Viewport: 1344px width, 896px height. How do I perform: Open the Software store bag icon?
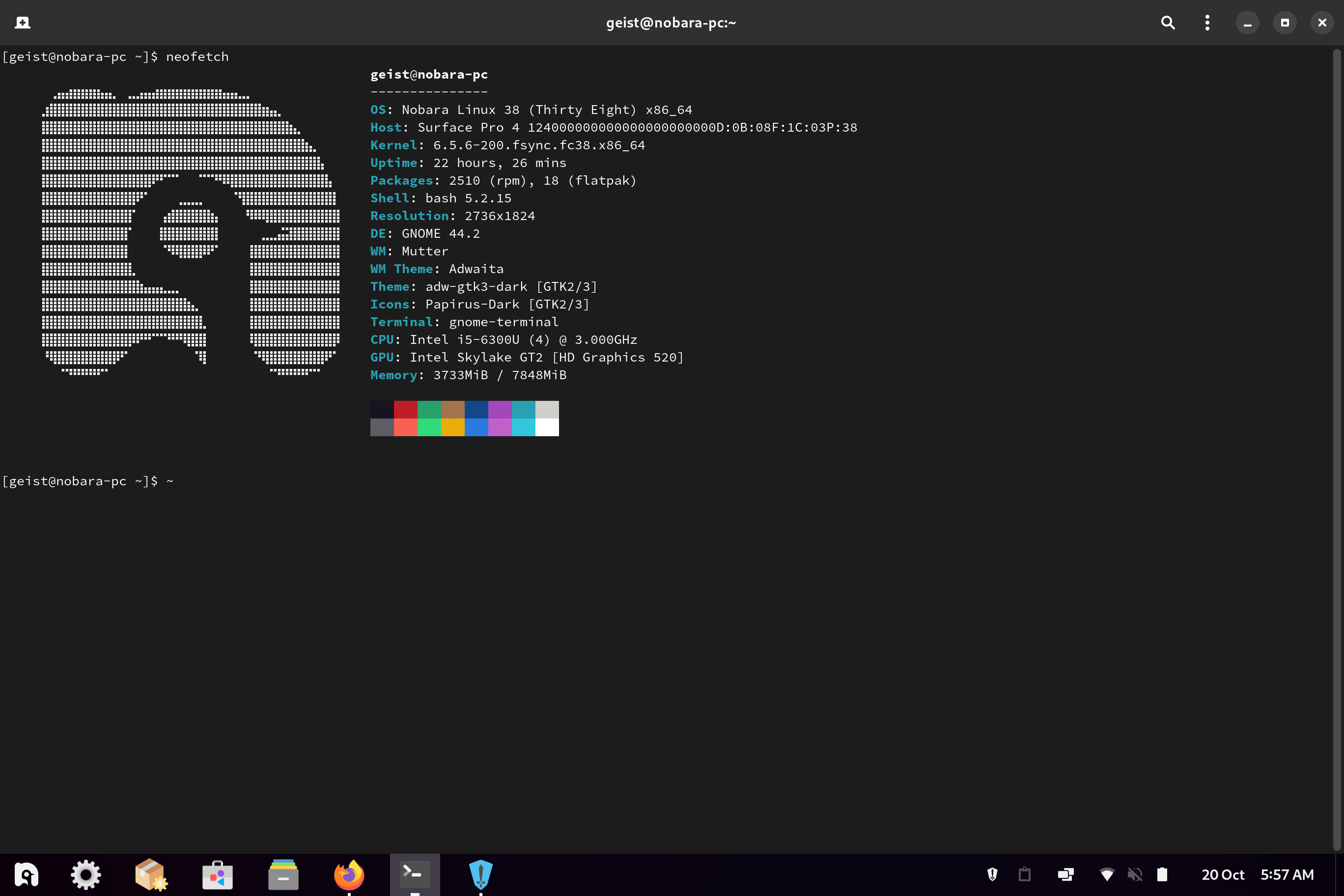tap(217, 875)
